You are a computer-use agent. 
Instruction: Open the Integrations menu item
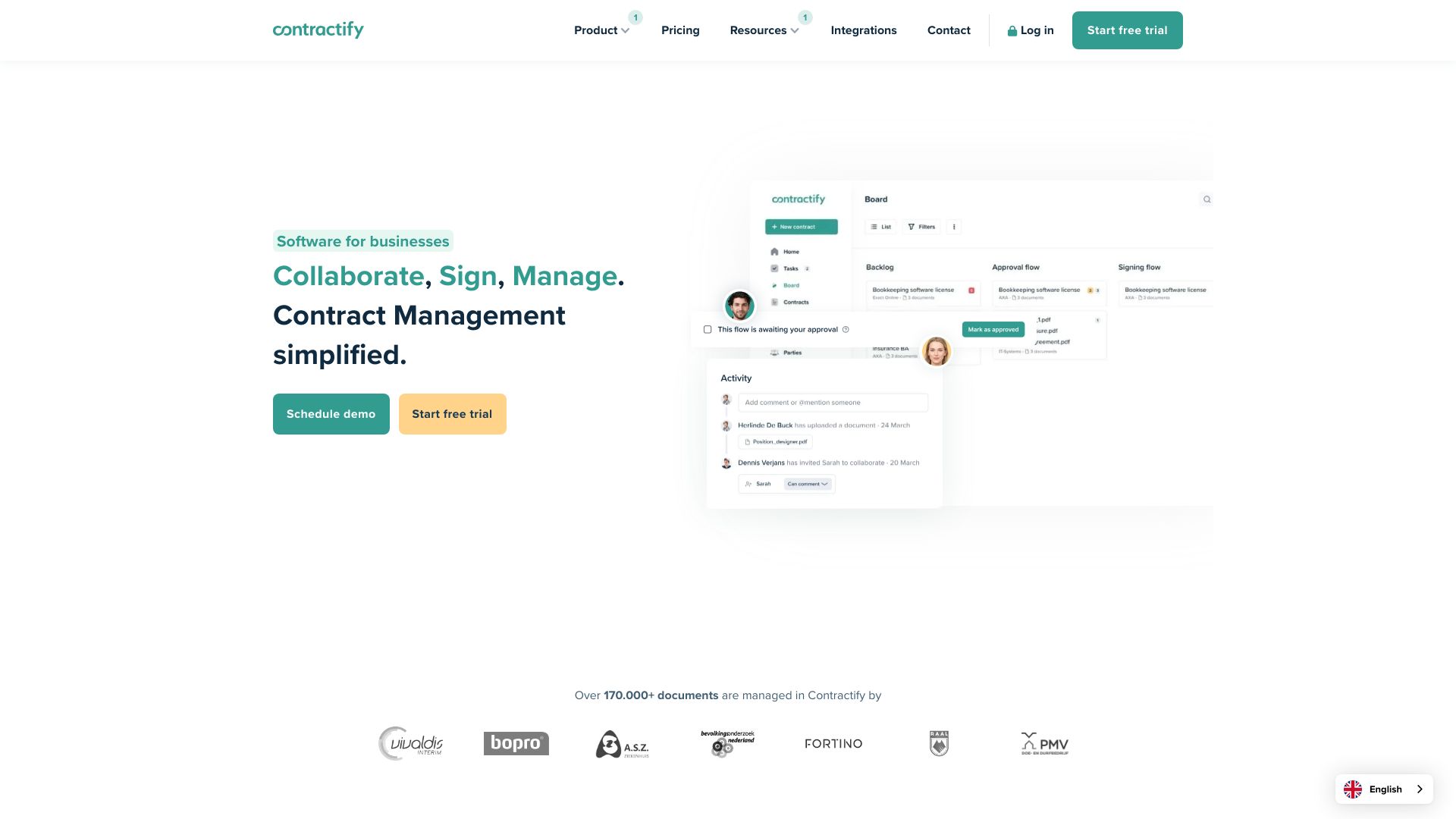tap(863, 30)
